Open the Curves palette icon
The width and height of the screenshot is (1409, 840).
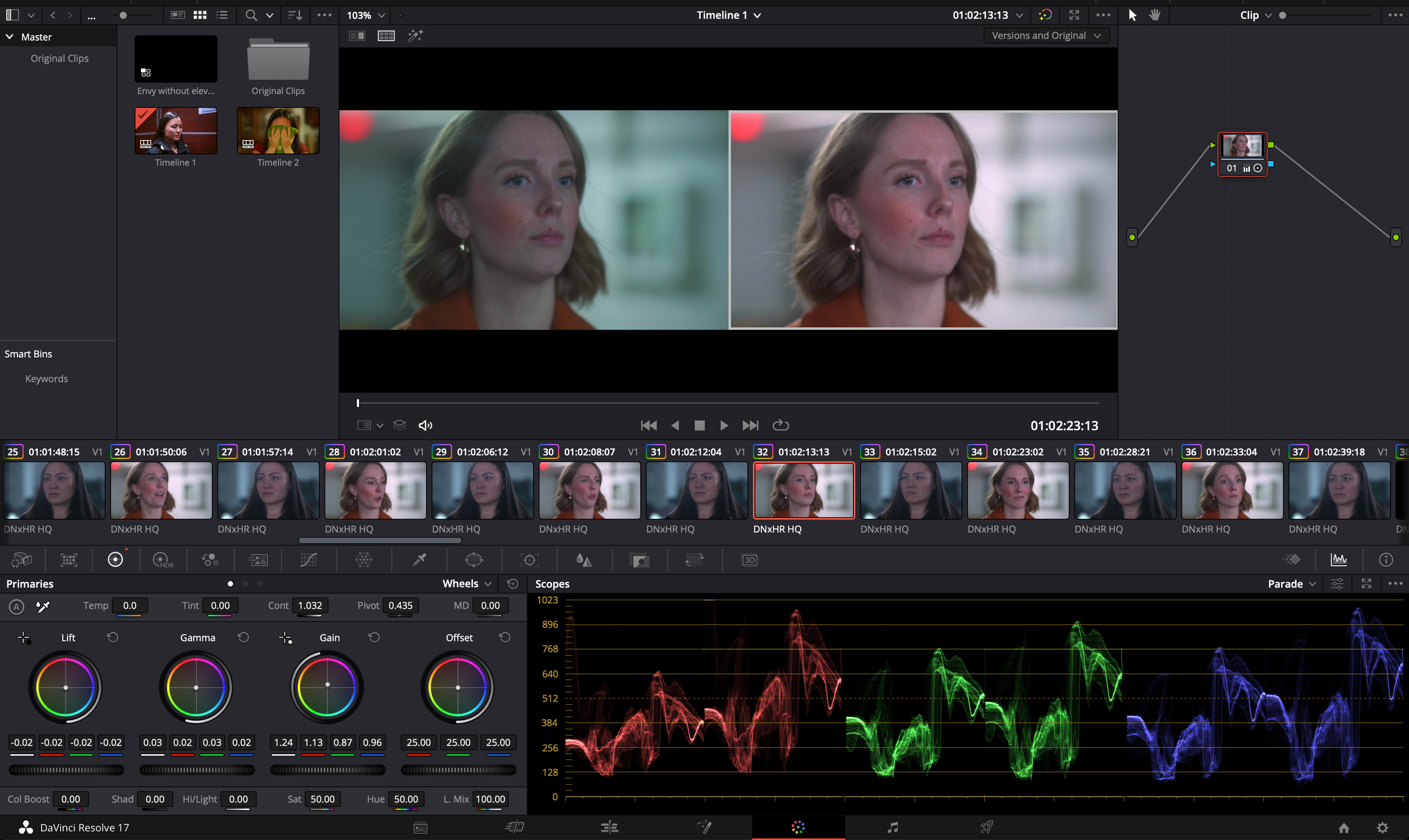point(308,560)
